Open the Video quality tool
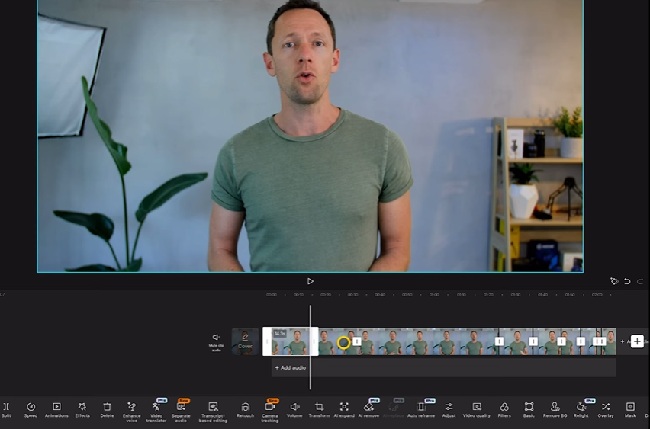 click(x=477, y=410)
